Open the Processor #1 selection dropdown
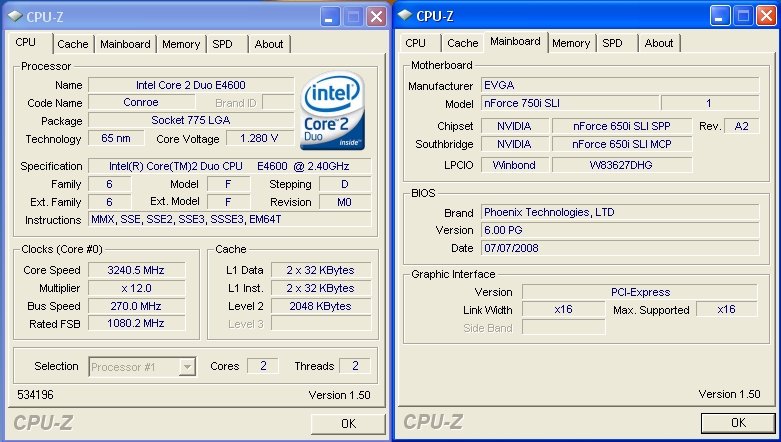 click(x=187, y=367)
